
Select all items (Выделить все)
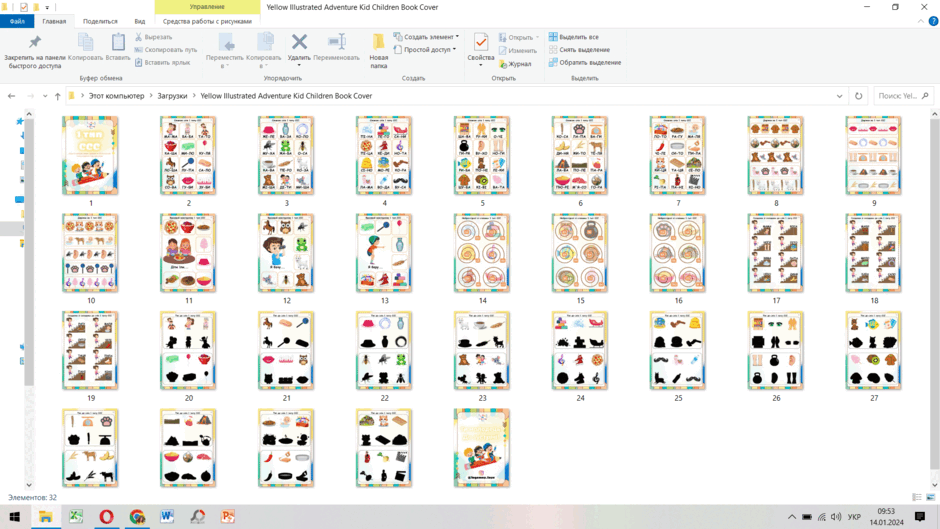tap(574, 37)
